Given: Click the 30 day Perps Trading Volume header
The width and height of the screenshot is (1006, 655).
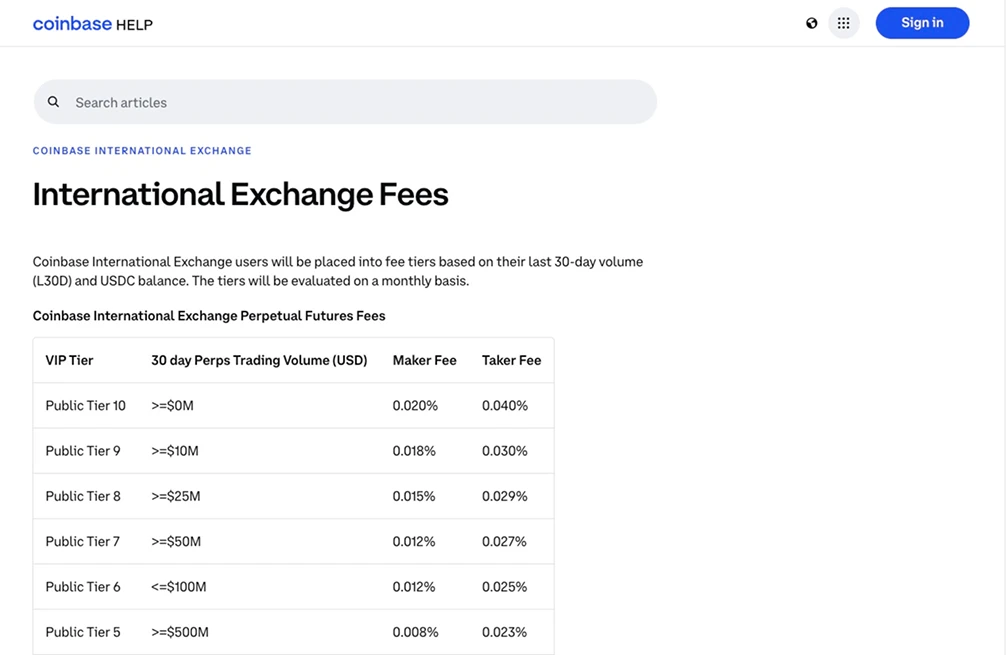Looking at the screenshot, I should [258, 359].
